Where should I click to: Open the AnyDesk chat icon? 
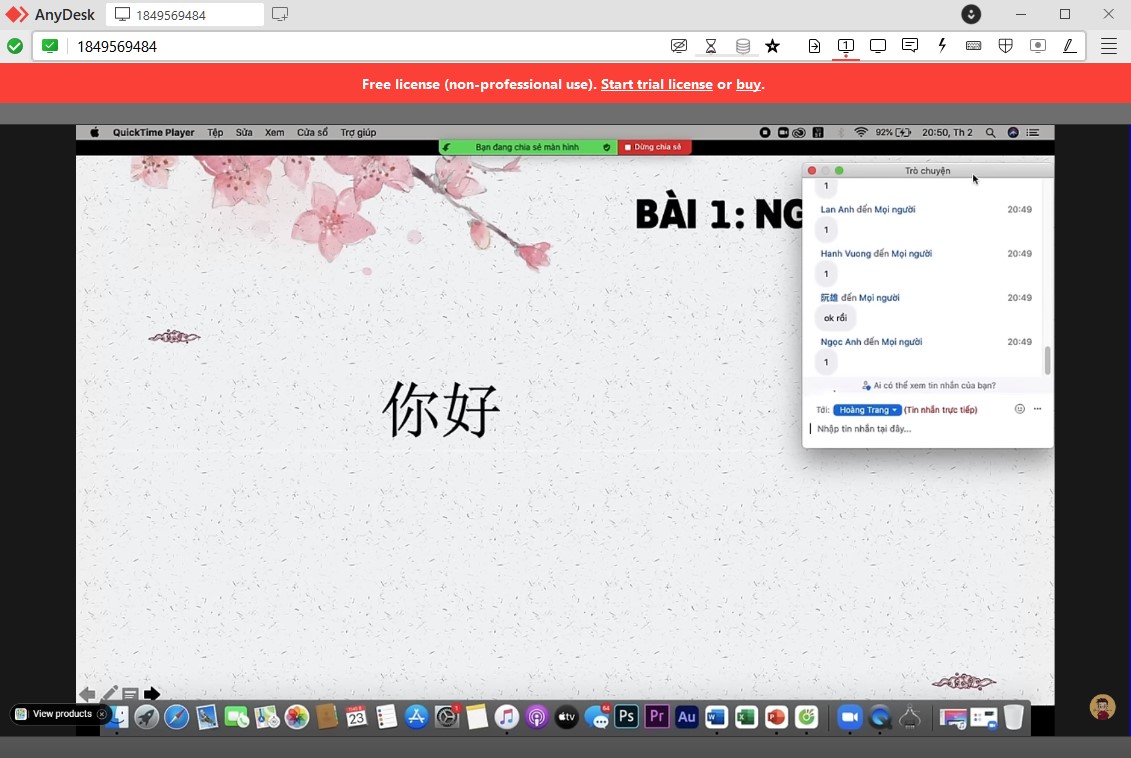[x=910, y=46]
